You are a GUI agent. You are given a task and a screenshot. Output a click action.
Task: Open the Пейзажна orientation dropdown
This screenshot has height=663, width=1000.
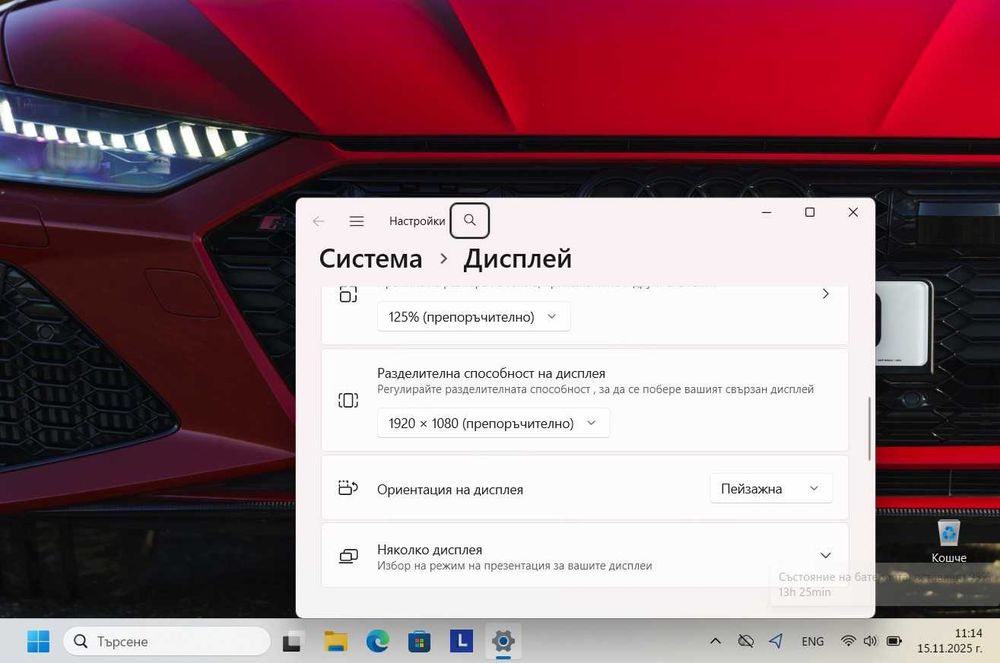point(770,489)
